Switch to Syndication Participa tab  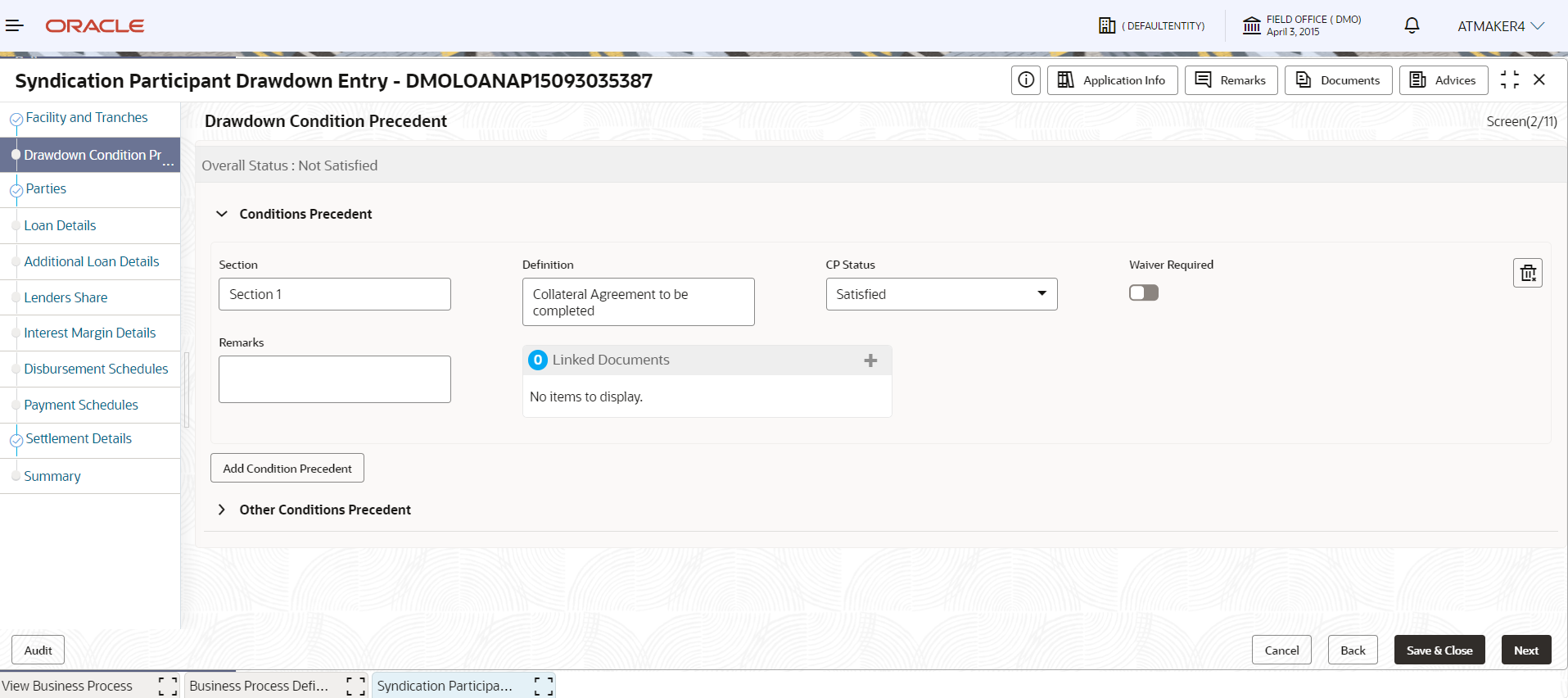[x=445, y=686]
